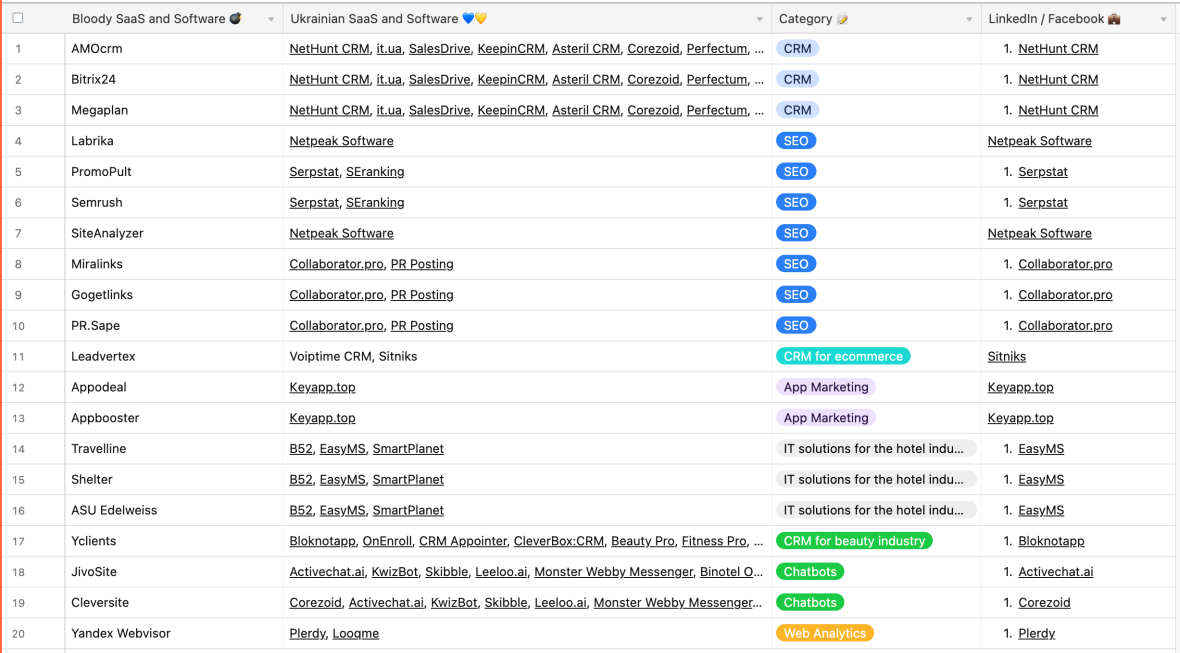Select the Voiptime CRM, Sitniks cell
The image size is (1180, 653).
[x=528, y=357]
